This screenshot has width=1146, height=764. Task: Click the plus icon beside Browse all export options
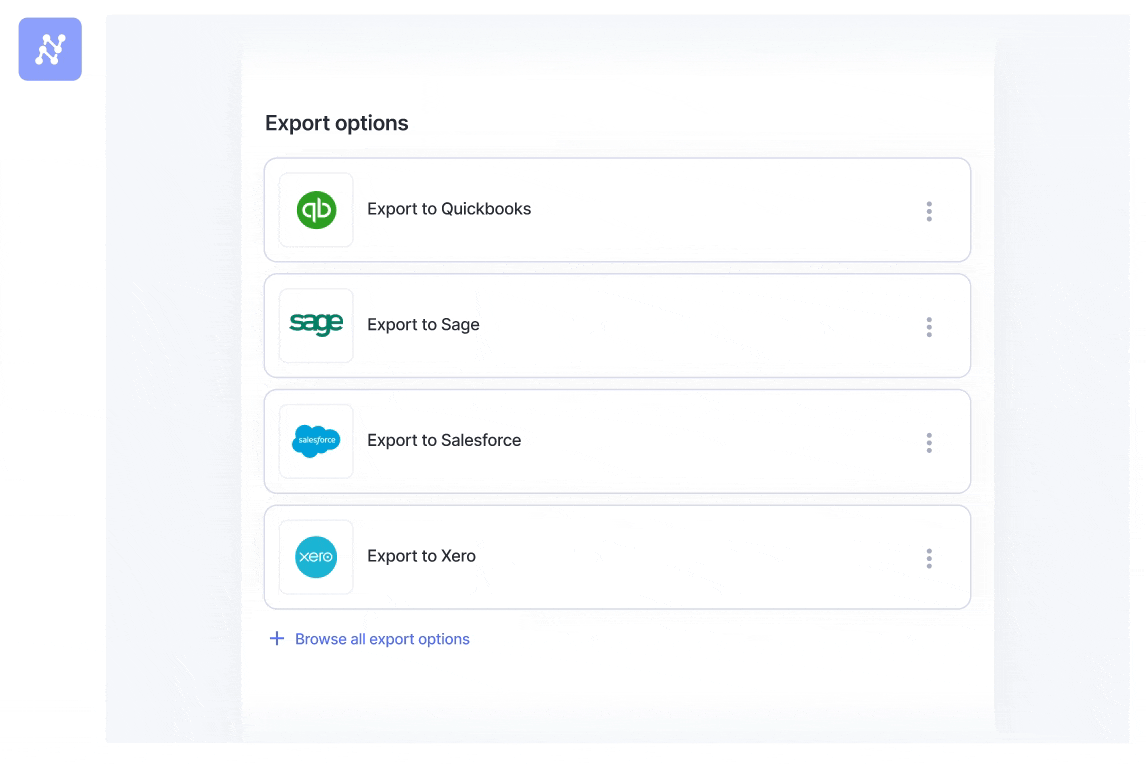click(x=276, y=638)
